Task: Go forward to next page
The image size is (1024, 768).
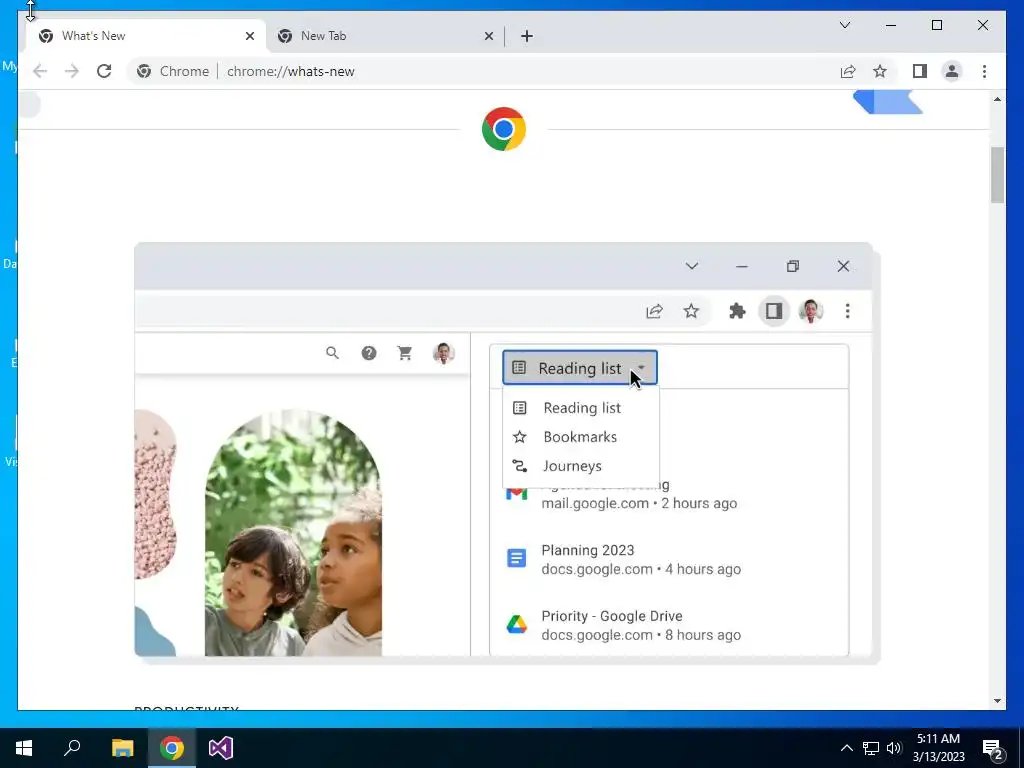Action: coord(72,71)
